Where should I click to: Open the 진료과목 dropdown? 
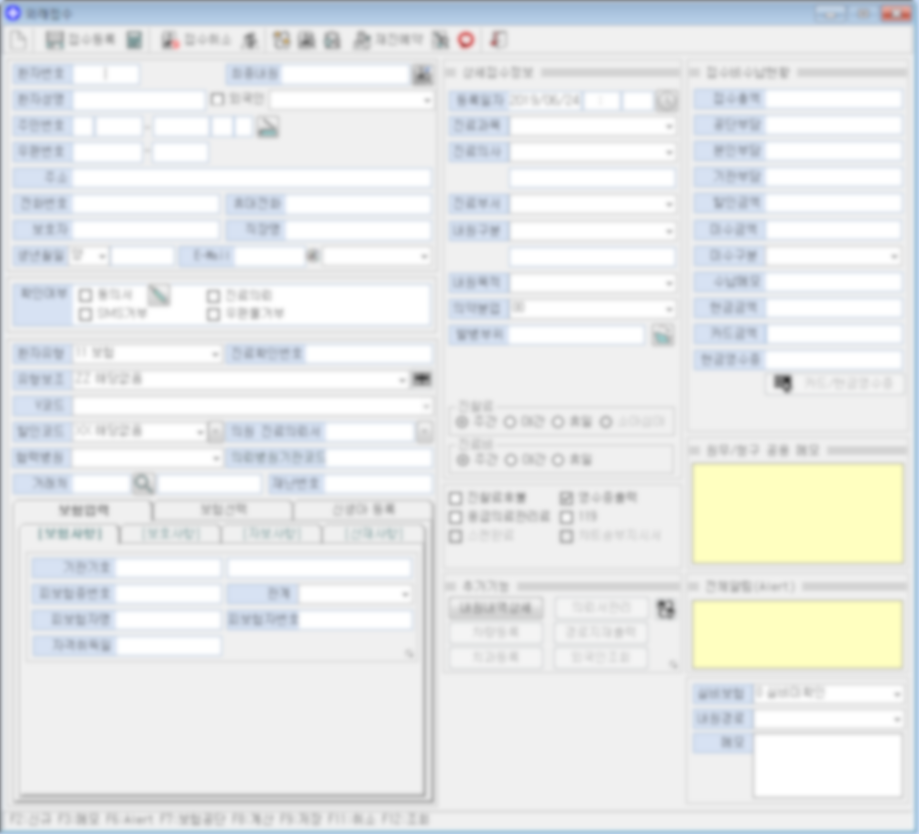coord(592,126)
